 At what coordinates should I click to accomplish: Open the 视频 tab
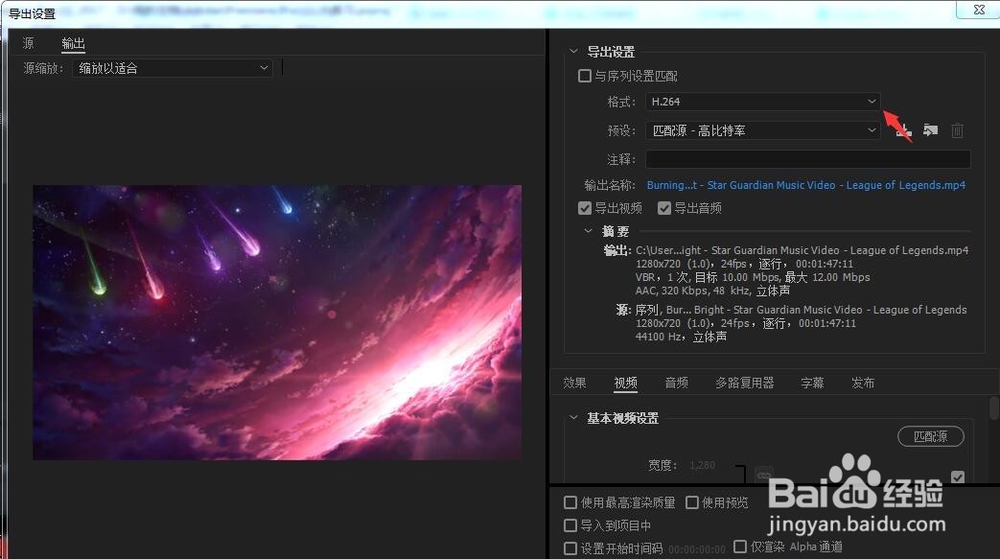626,382
